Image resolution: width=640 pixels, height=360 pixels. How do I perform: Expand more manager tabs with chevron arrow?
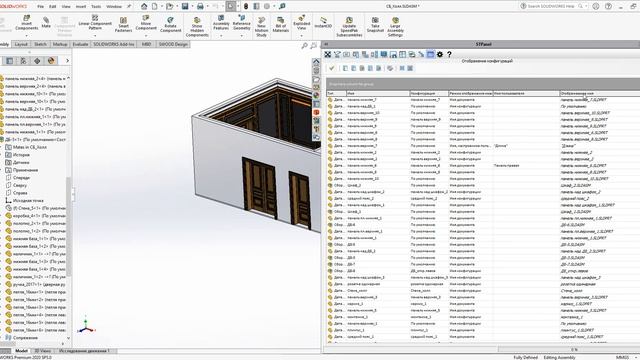[67, 61]
